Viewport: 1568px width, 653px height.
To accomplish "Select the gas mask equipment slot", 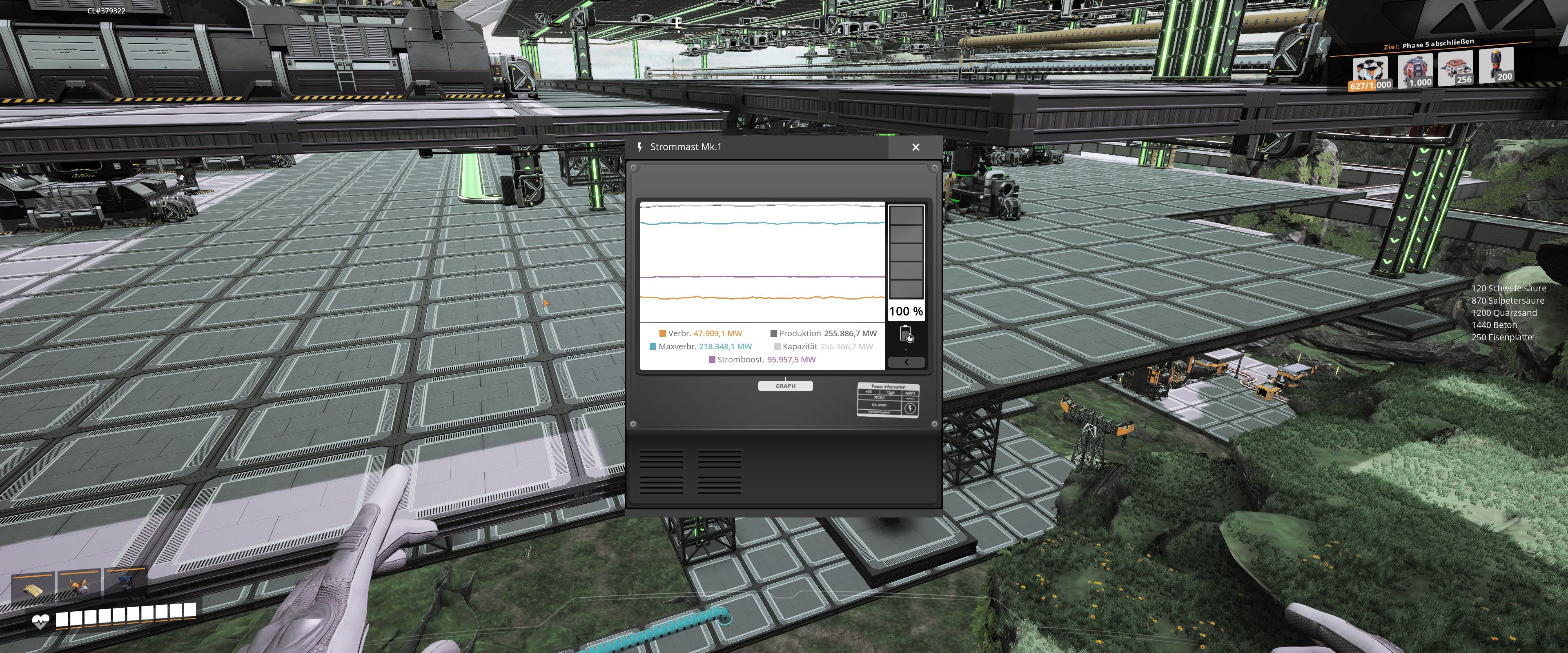I will [80, 585].
